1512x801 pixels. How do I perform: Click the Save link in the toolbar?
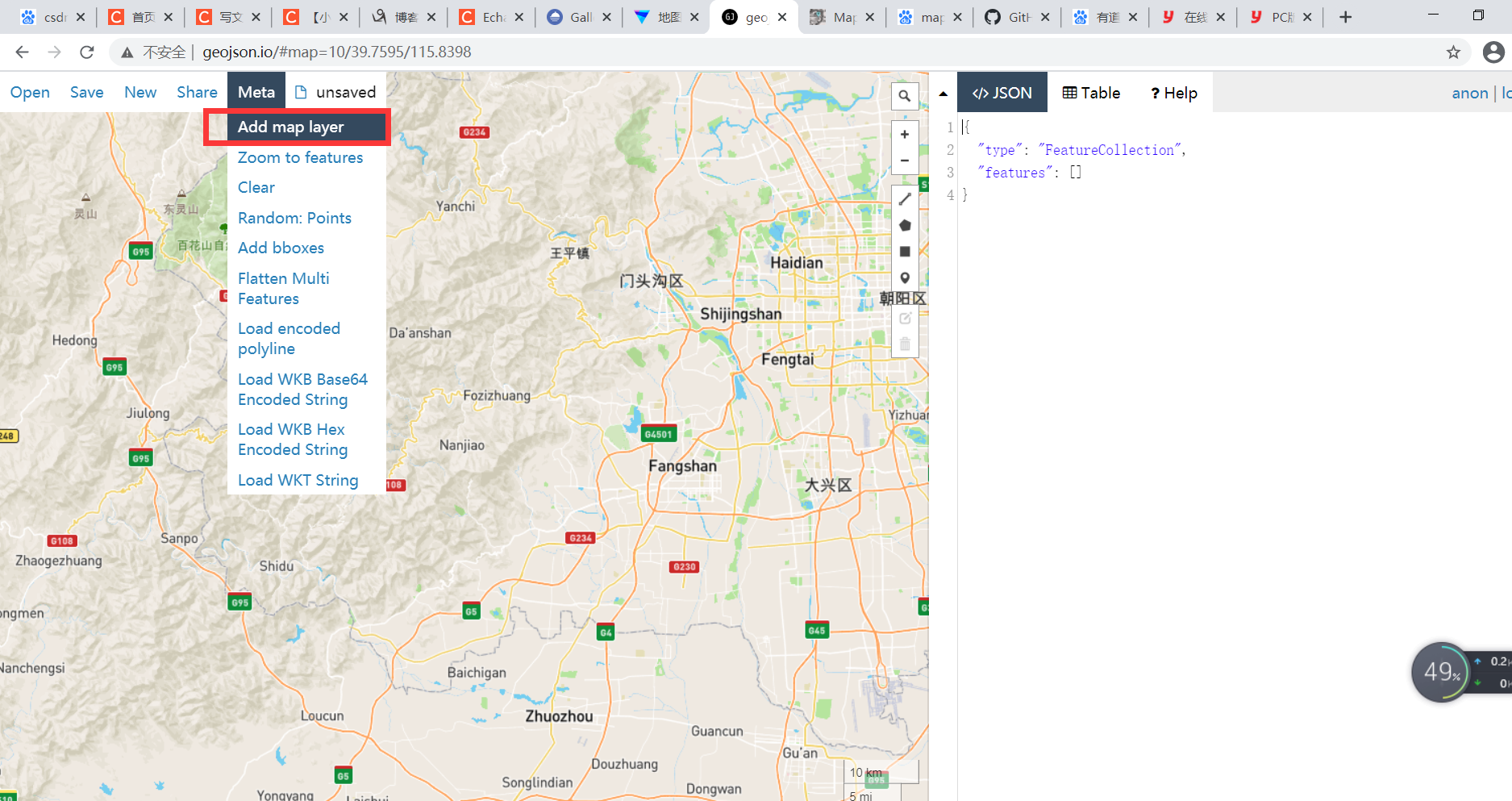[x=86, y=92]
